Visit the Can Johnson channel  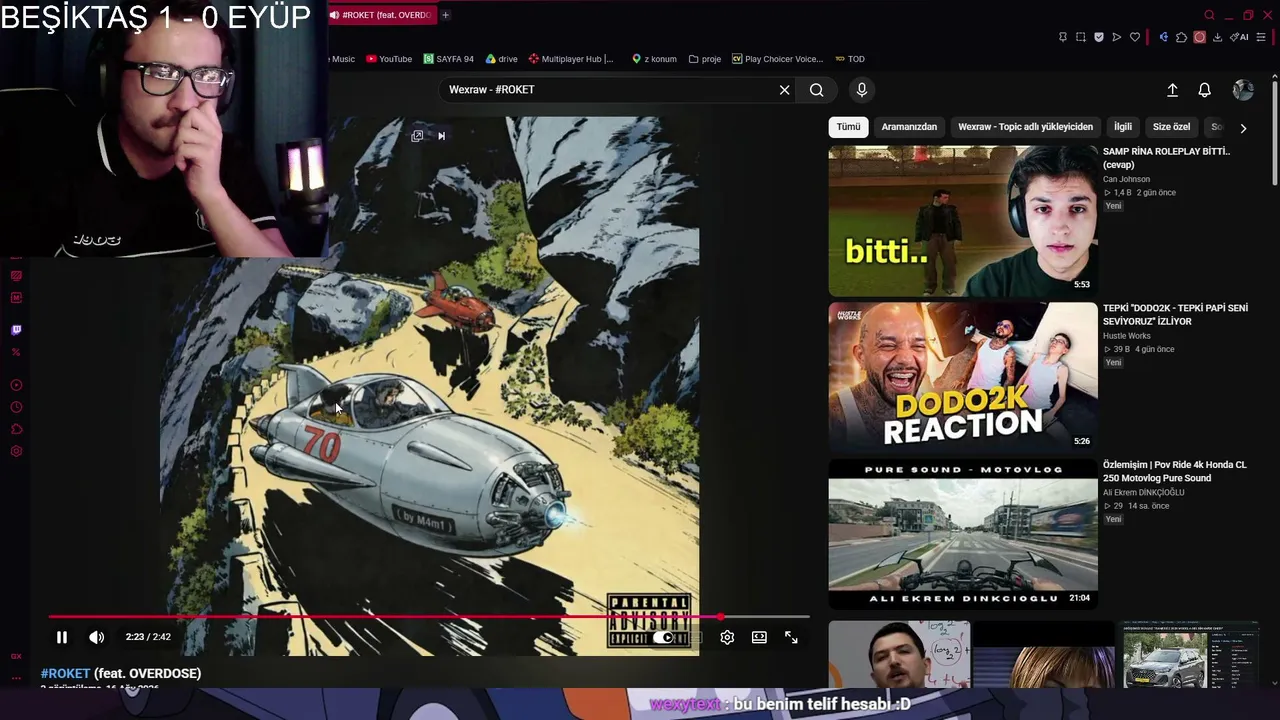pos(1126,180)
